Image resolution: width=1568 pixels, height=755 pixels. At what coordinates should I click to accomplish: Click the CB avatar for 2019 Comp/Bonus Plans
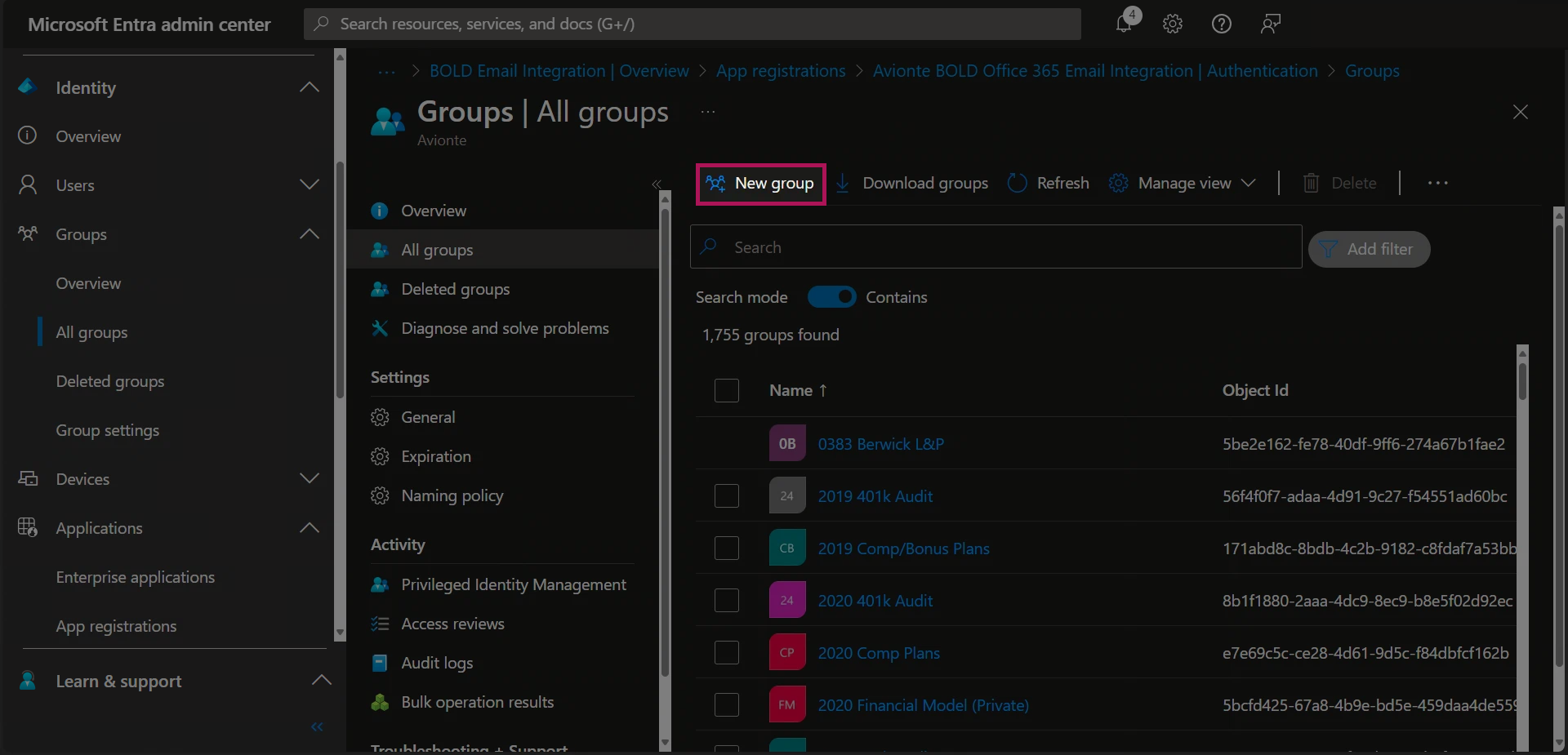(x=787, y=548)
